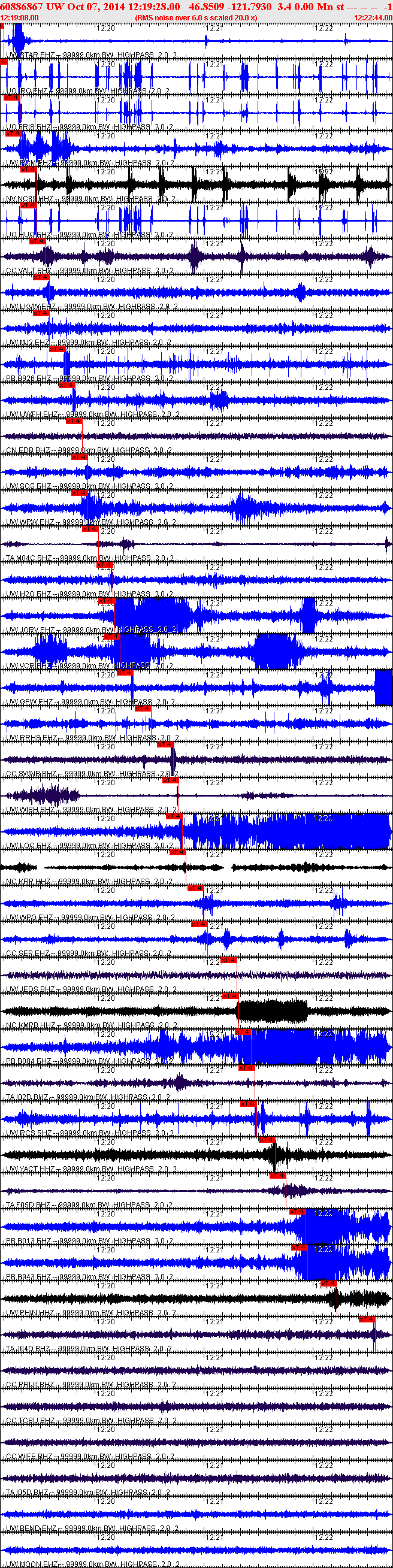Select the CC TCBU BHZ station label
This screenshot has width=393, height=1568.
[92, 1420]
